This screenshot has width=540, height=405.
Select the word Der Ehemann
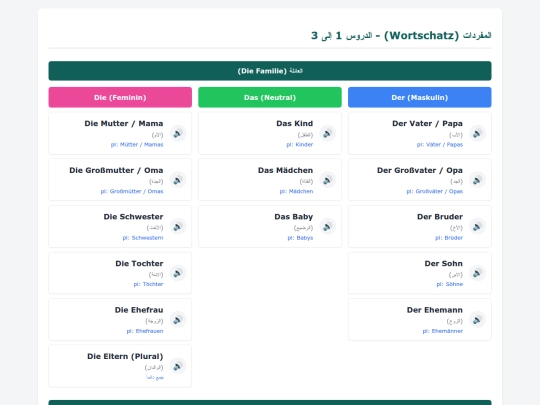[x=435, y=310]
